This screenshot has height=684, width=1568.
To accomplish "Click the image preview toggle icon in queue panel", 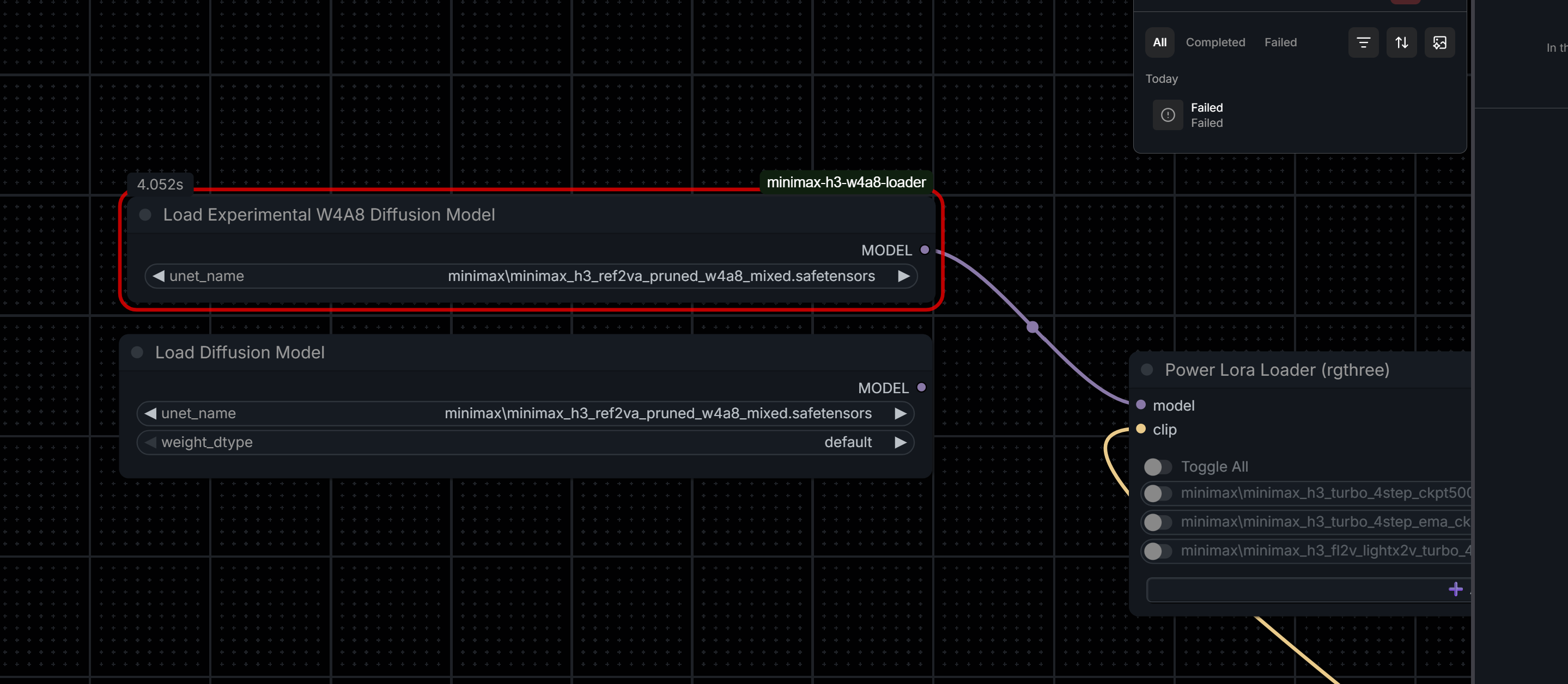I will click(x=1439, y=42).
